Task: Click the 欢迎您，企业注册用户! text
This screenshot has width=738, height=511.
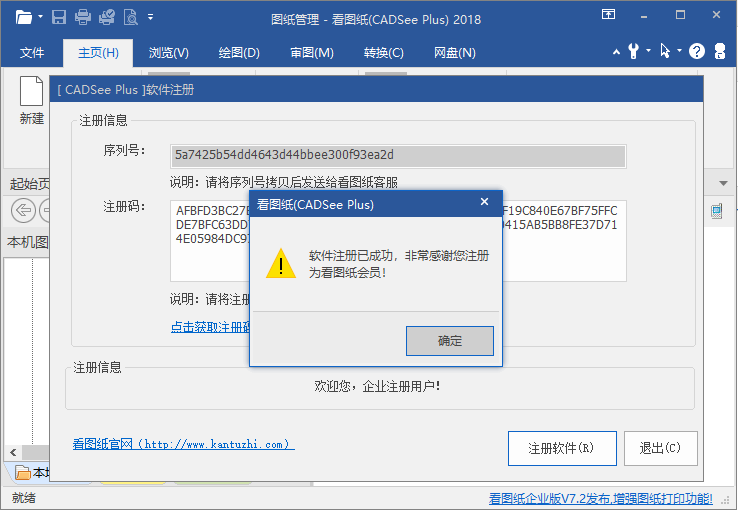Action: tap(377, 386)
